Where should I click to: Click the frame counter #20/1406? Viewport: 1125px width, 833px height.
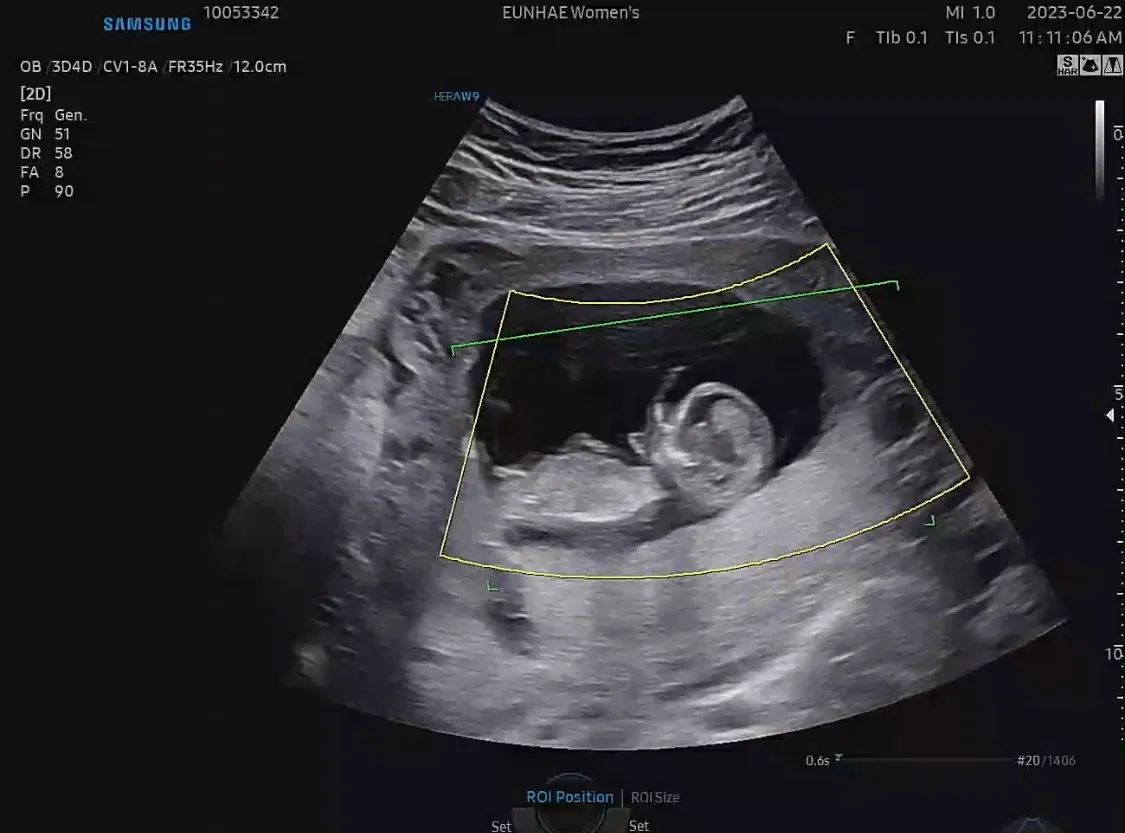pos(1046,761)
